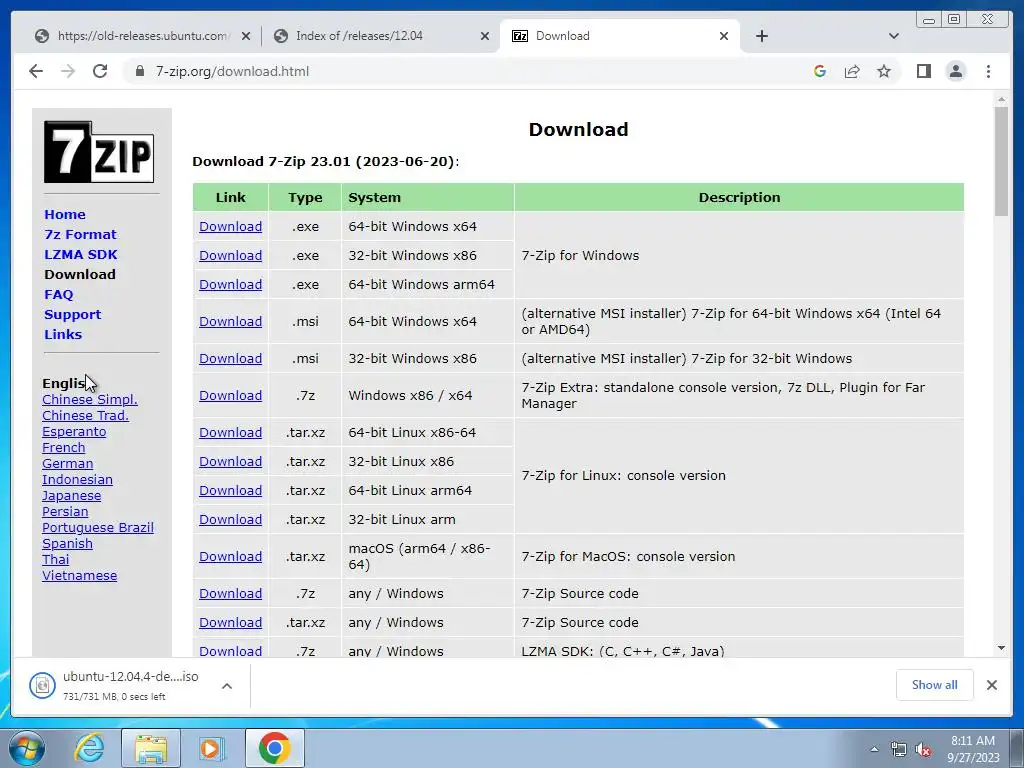This screenshot has width=1024, height=768.
Task: Download the 32-bit Windows x86 .msi
Action: 231,359
